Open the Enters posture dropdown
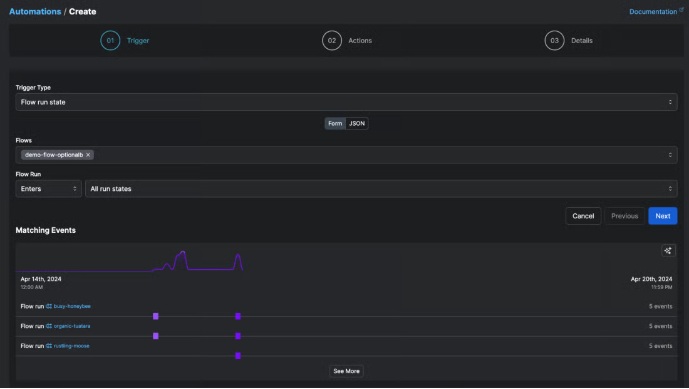This screenshot has width=689, height=389. pyautogui.click(x=48, y=189)
